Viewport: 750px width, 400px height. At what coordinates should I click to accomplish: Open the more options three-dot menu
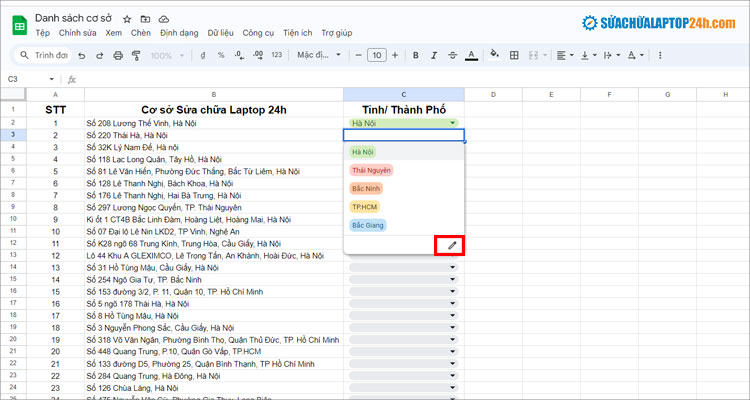pyautogui.click(x=660, y=56)
